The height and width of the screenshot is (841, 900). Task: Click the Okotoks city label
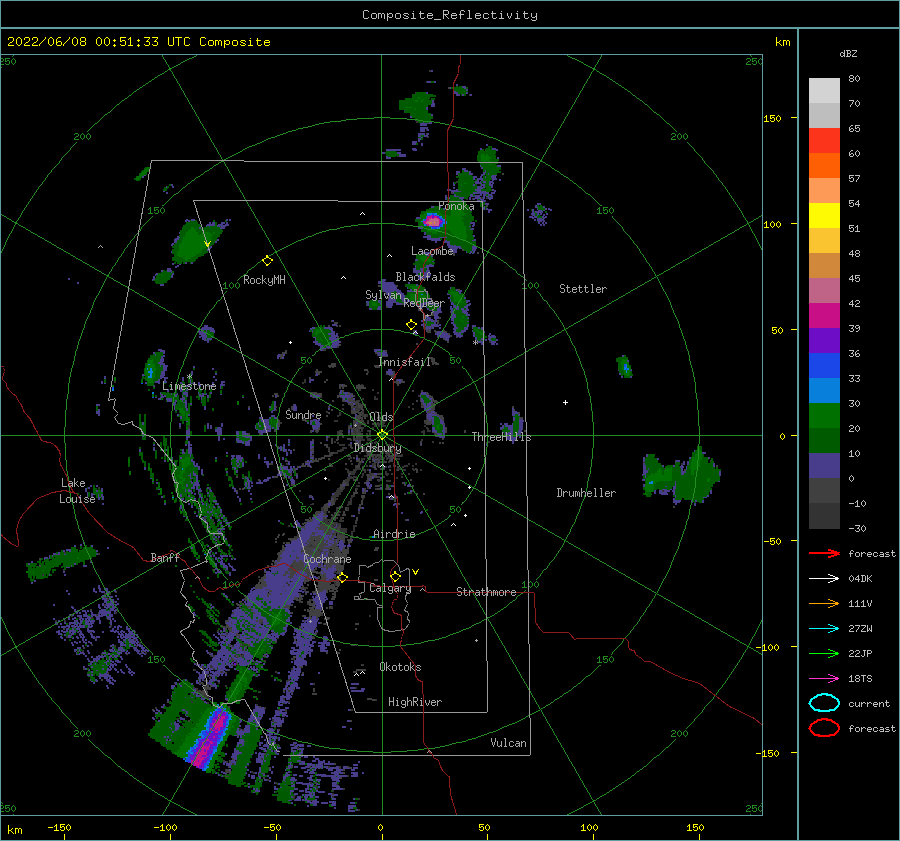coord(400,667)
